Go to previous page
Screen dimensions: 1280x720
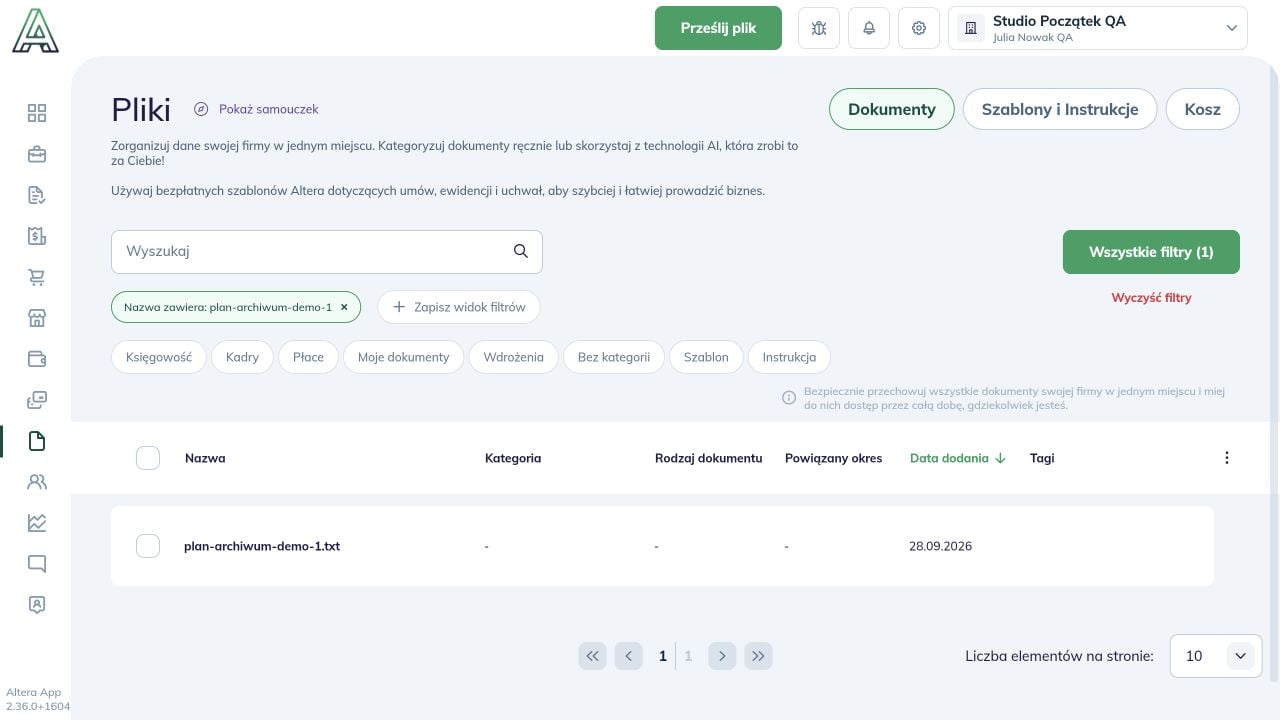coord(628,656)
